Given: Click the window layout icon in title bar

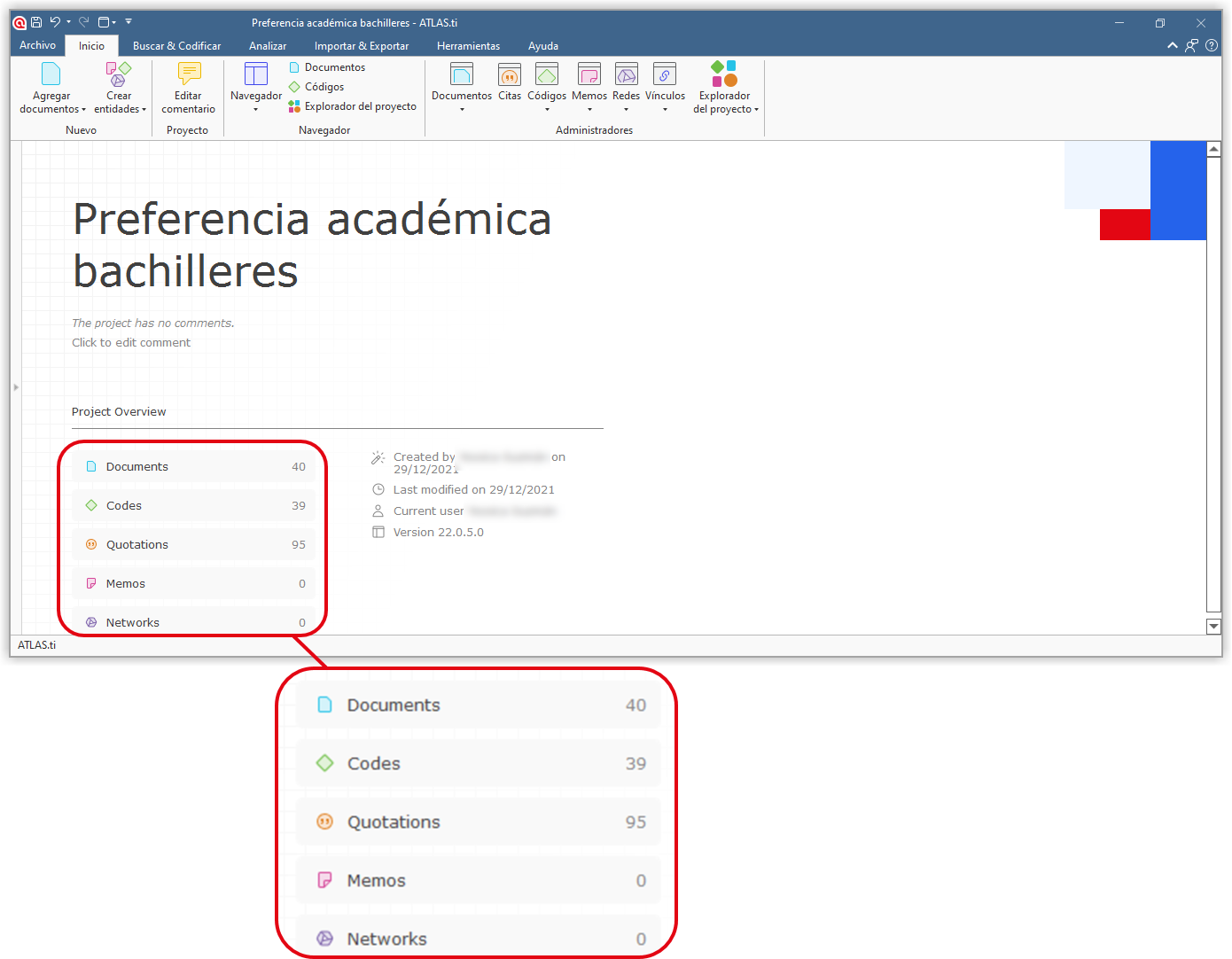Looking at the screenshot, I should coord(104,22).
